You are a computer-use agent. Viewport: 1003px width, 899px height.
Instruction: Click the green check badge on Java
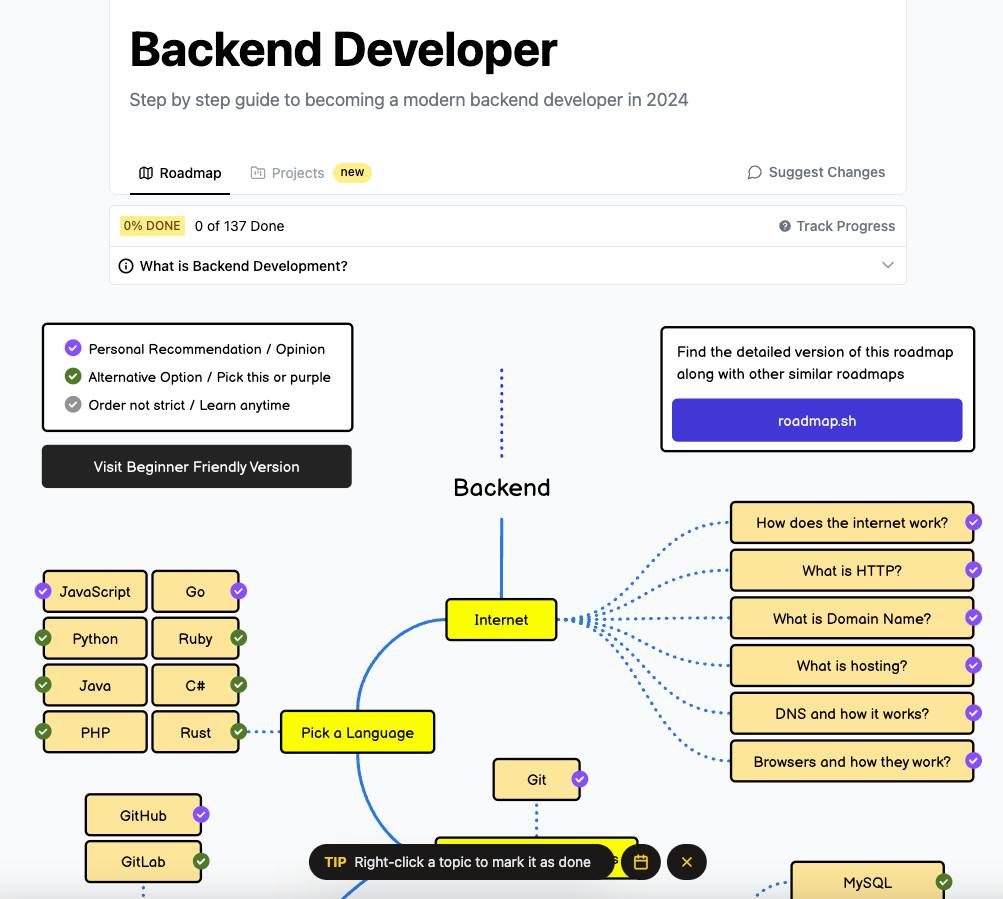click(43, 685)
